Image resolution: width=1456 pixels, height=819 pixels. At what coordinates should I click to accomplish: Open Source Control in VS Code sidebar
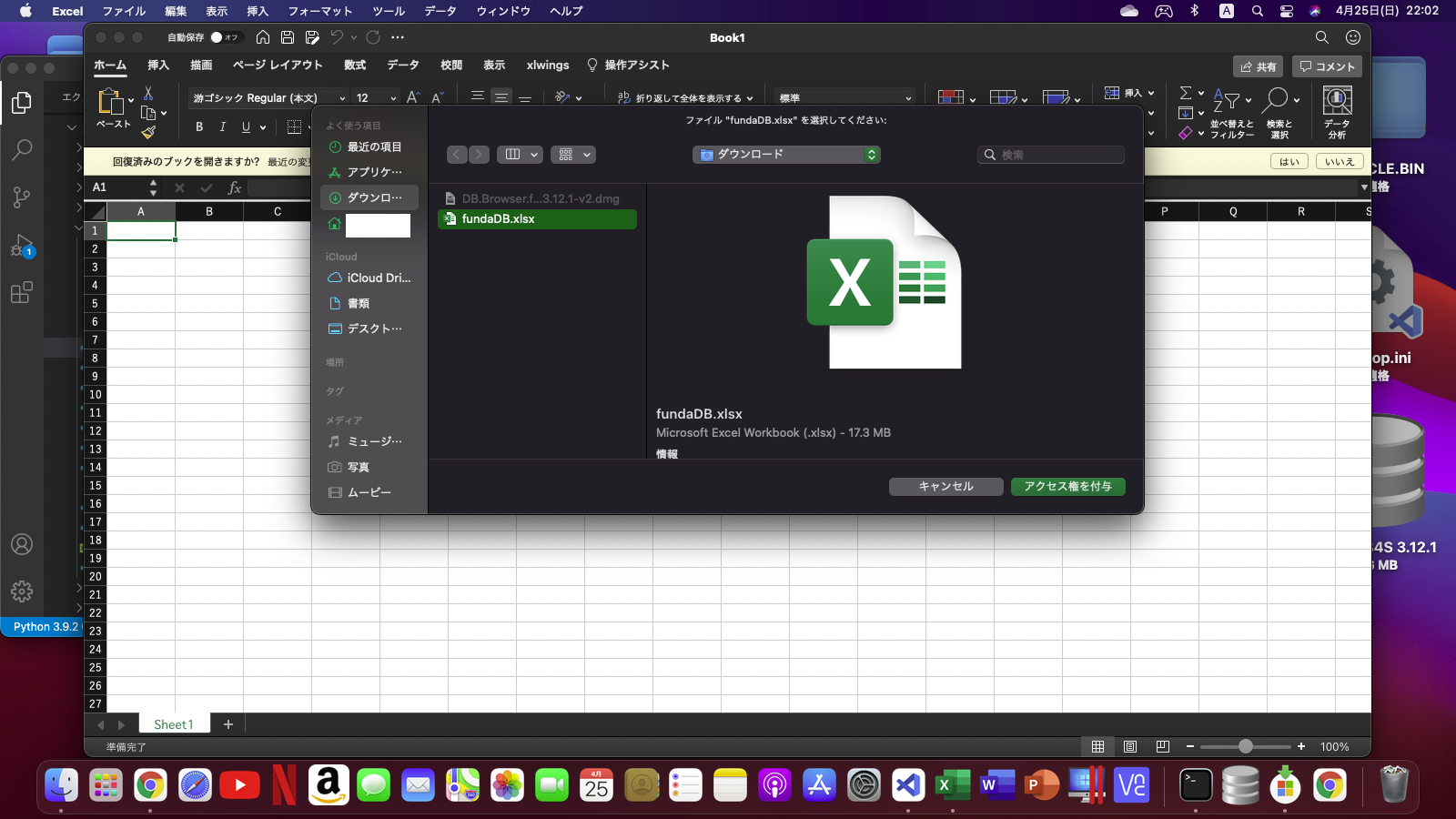pos(22,197)
